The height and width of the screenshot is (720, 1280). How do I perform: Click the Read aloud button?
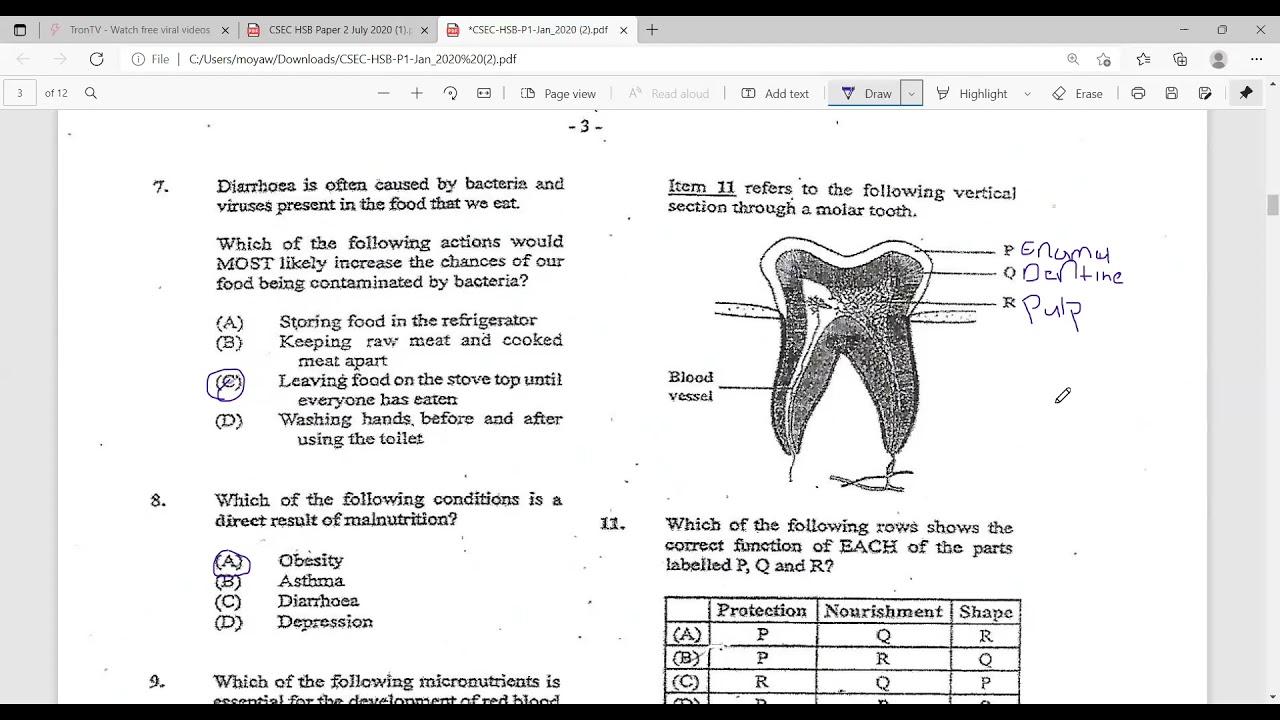point(668,93)
